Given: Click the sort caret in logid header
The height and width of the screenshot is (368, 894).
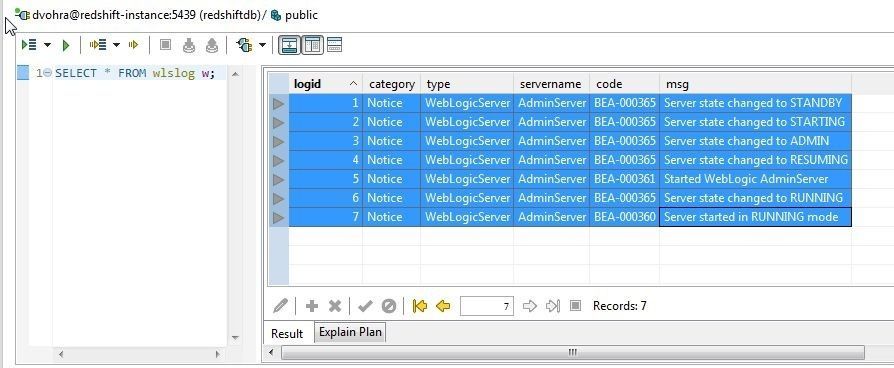Looking at the screenshot, I should [x=353, y=84].
